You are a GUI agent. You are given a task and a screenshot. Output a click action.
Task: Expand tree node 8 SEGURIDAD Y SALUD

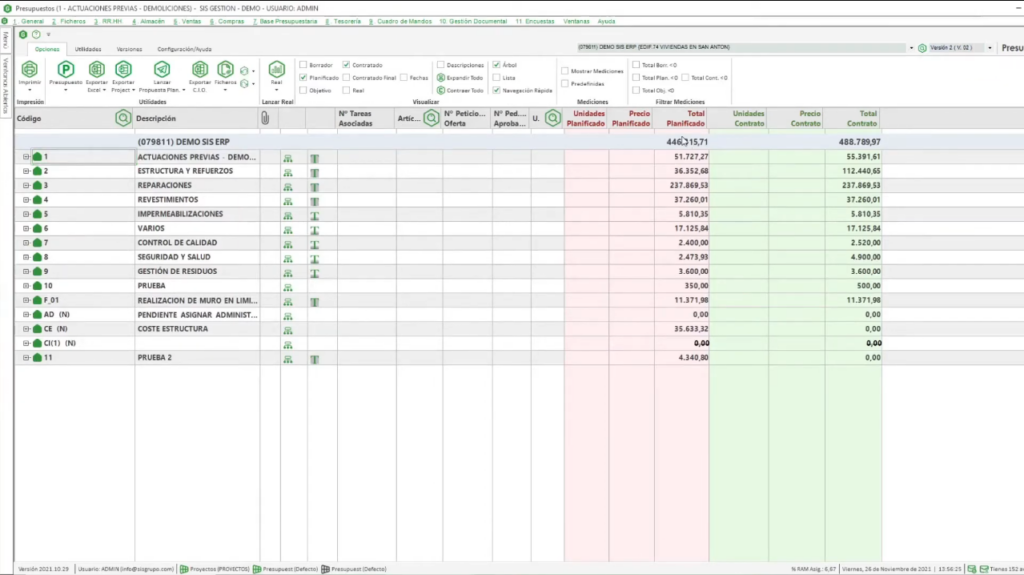(x=26, y=257)
